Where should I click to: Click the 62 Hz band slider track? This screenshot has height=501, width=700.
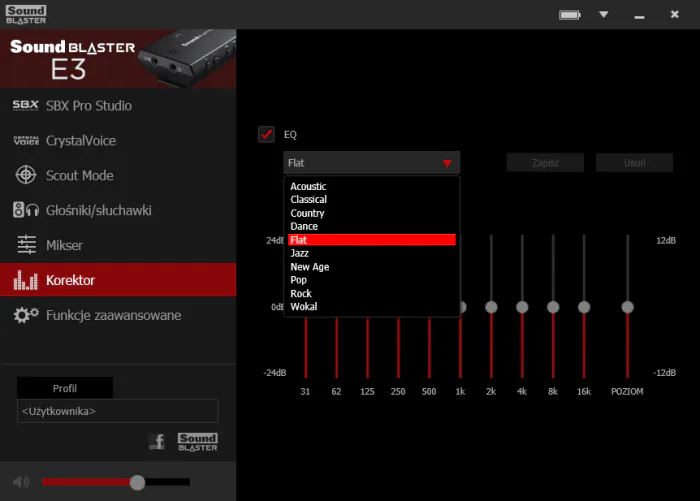coord(337,347)
